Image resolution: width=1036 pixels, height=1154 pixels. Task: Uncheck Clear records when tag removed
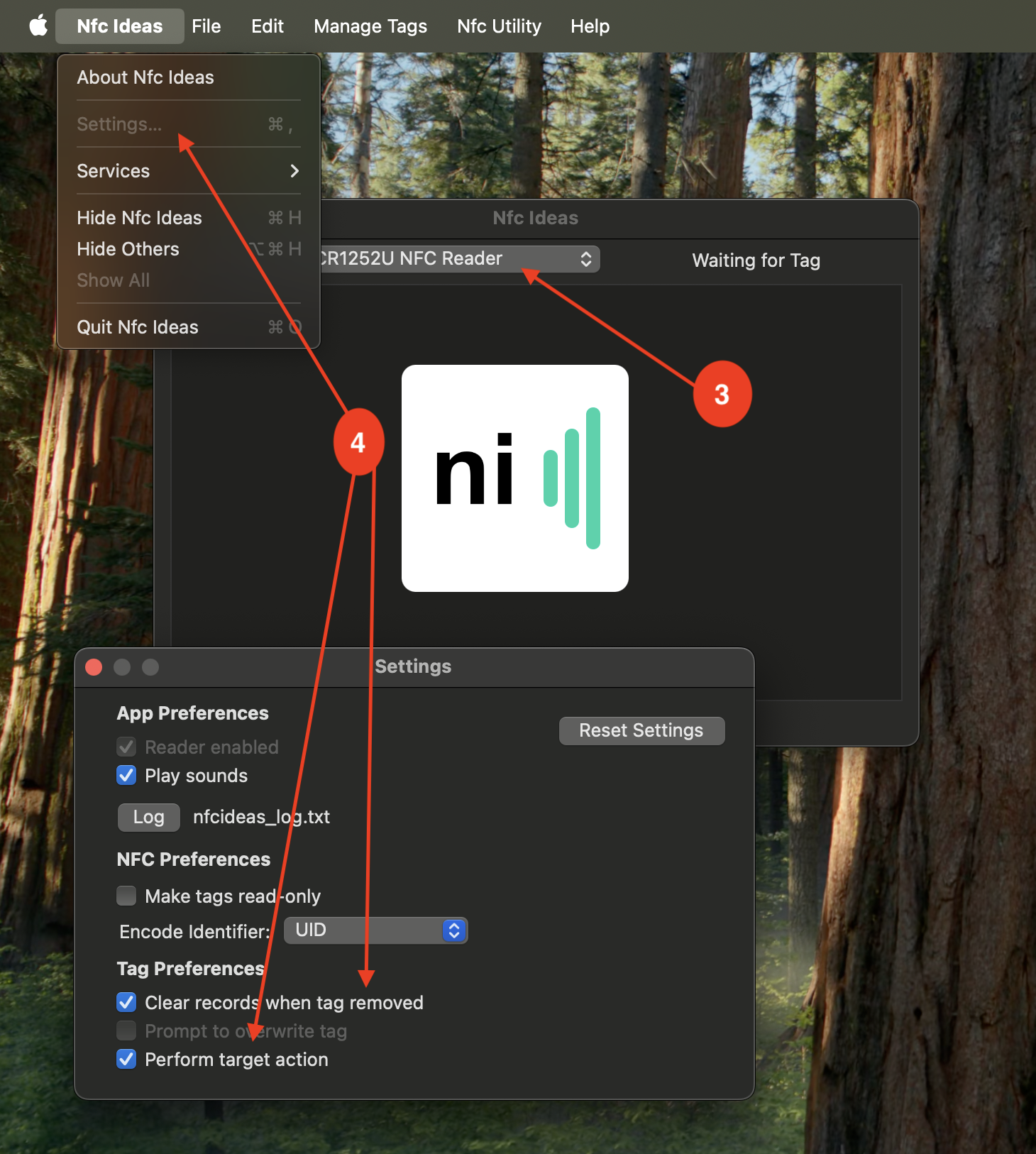[x=126, y=1002]
